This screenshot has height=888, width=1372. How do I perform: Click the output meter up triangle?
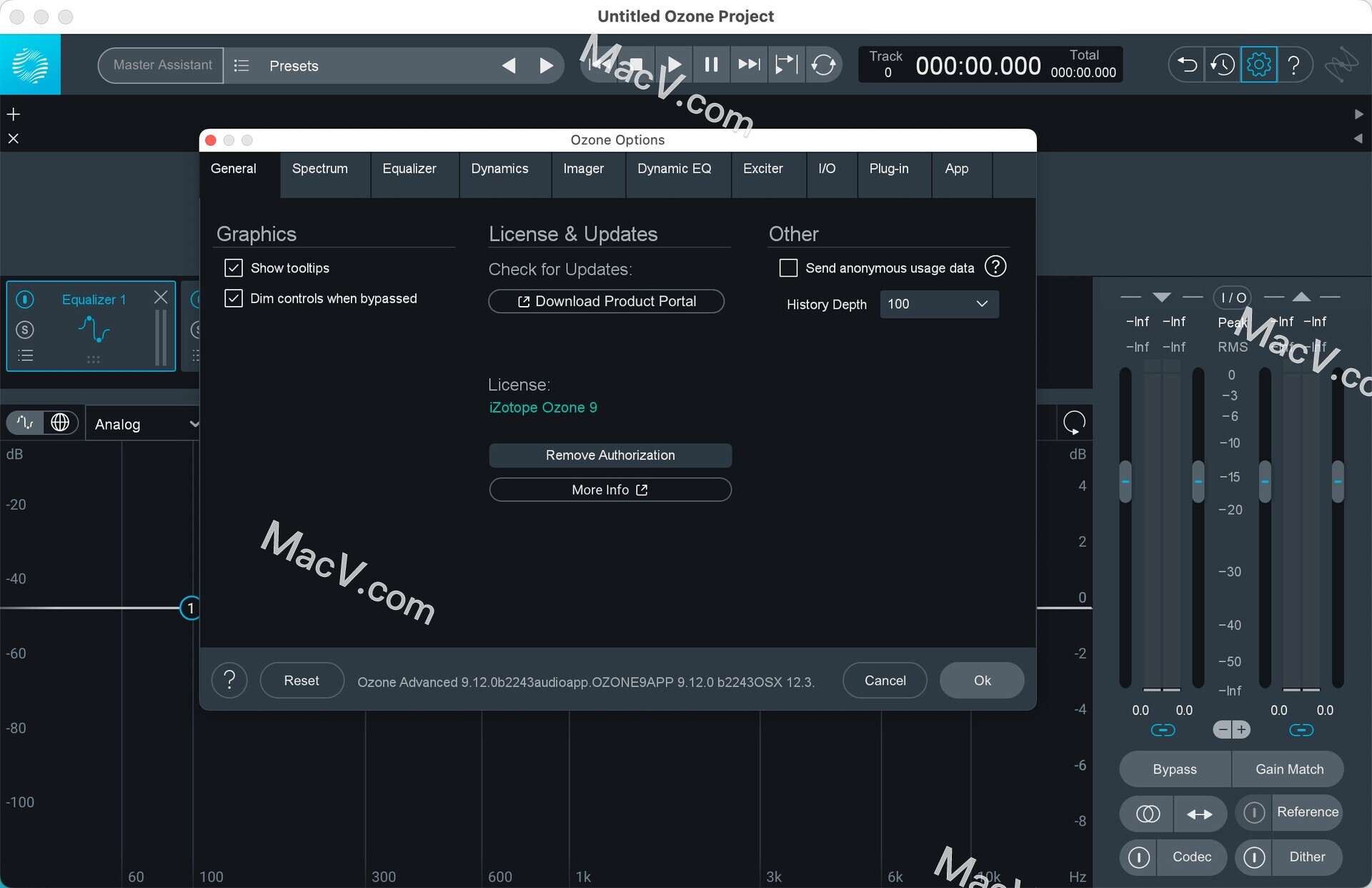(x=1301, y=297)
